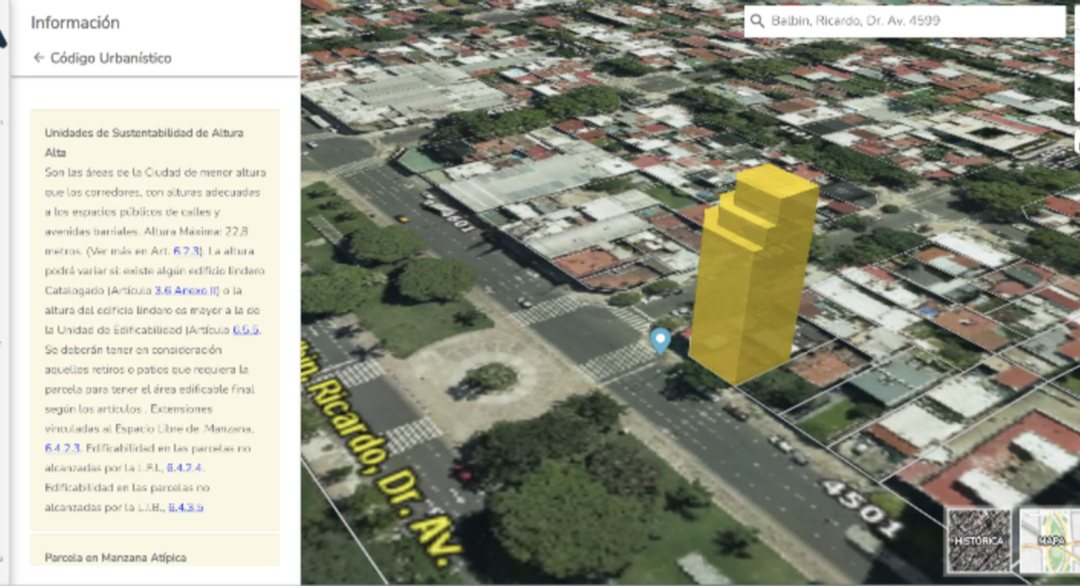Switch to the HISTÓRICA basemap thumbnail
Viewport: 1080px width, 586px height.
tap(979, 541)
